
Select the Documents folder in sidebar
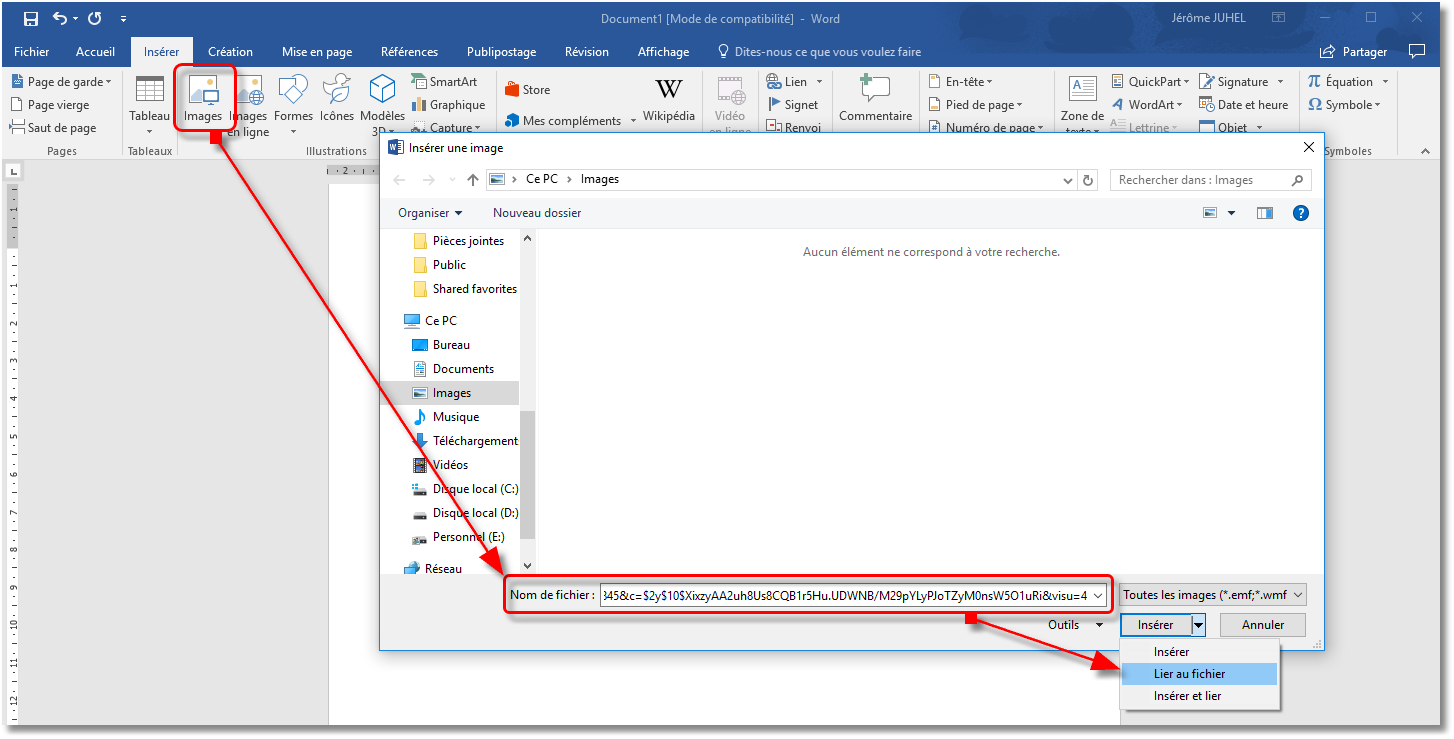pos(463,369)
